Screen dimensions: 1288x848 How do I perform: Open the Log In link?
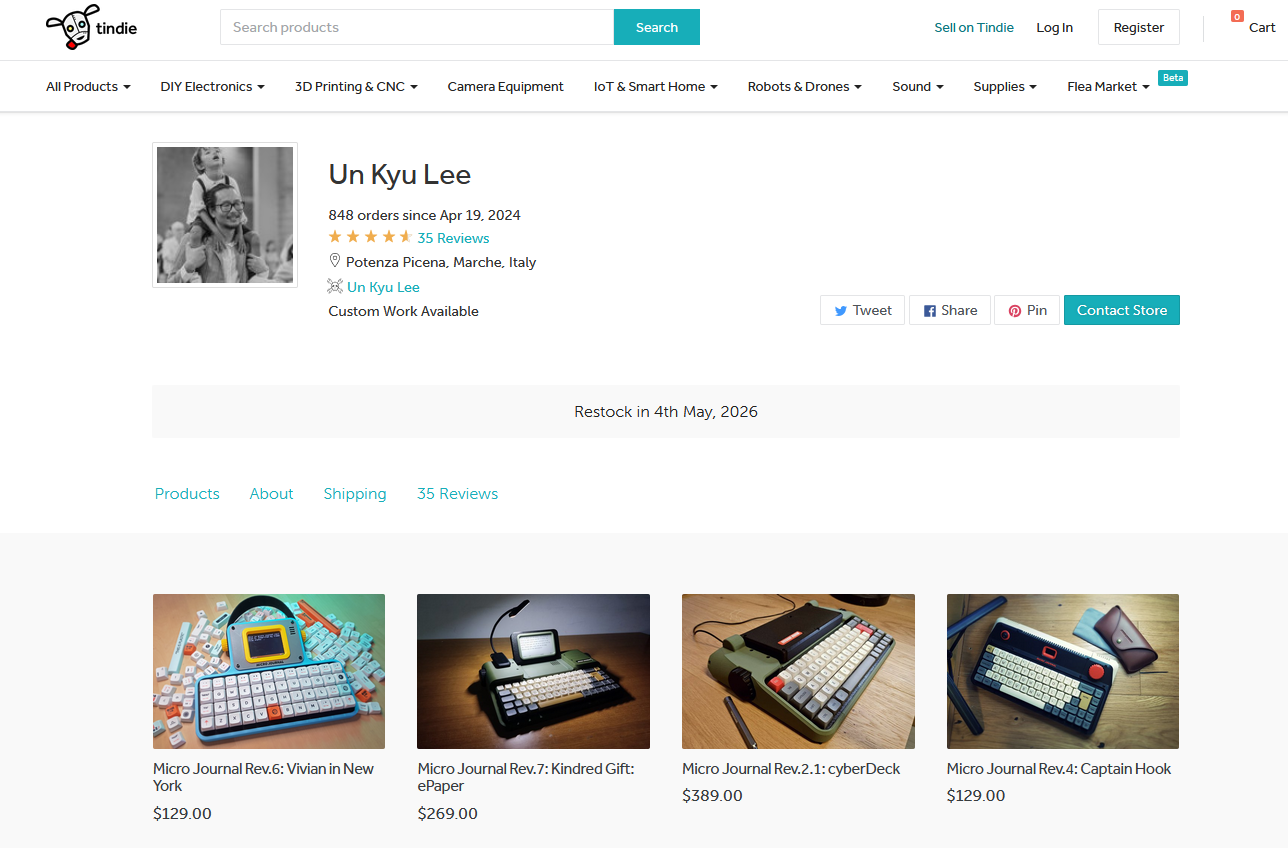click(1054, 28)
